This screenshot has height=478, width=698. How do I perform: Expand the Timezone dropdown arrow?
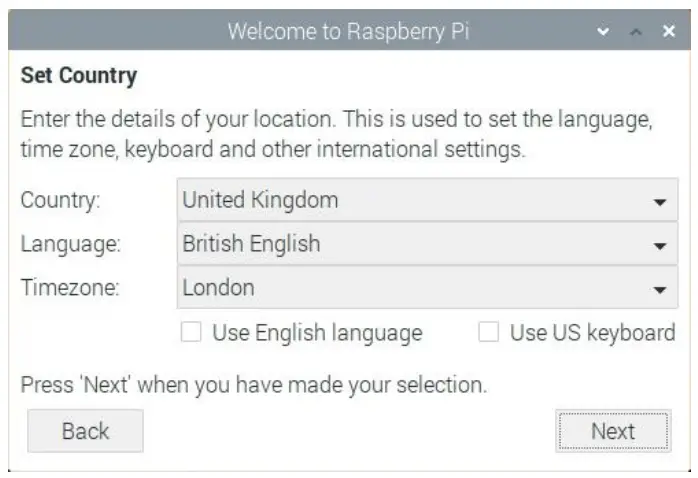(659, 289)
